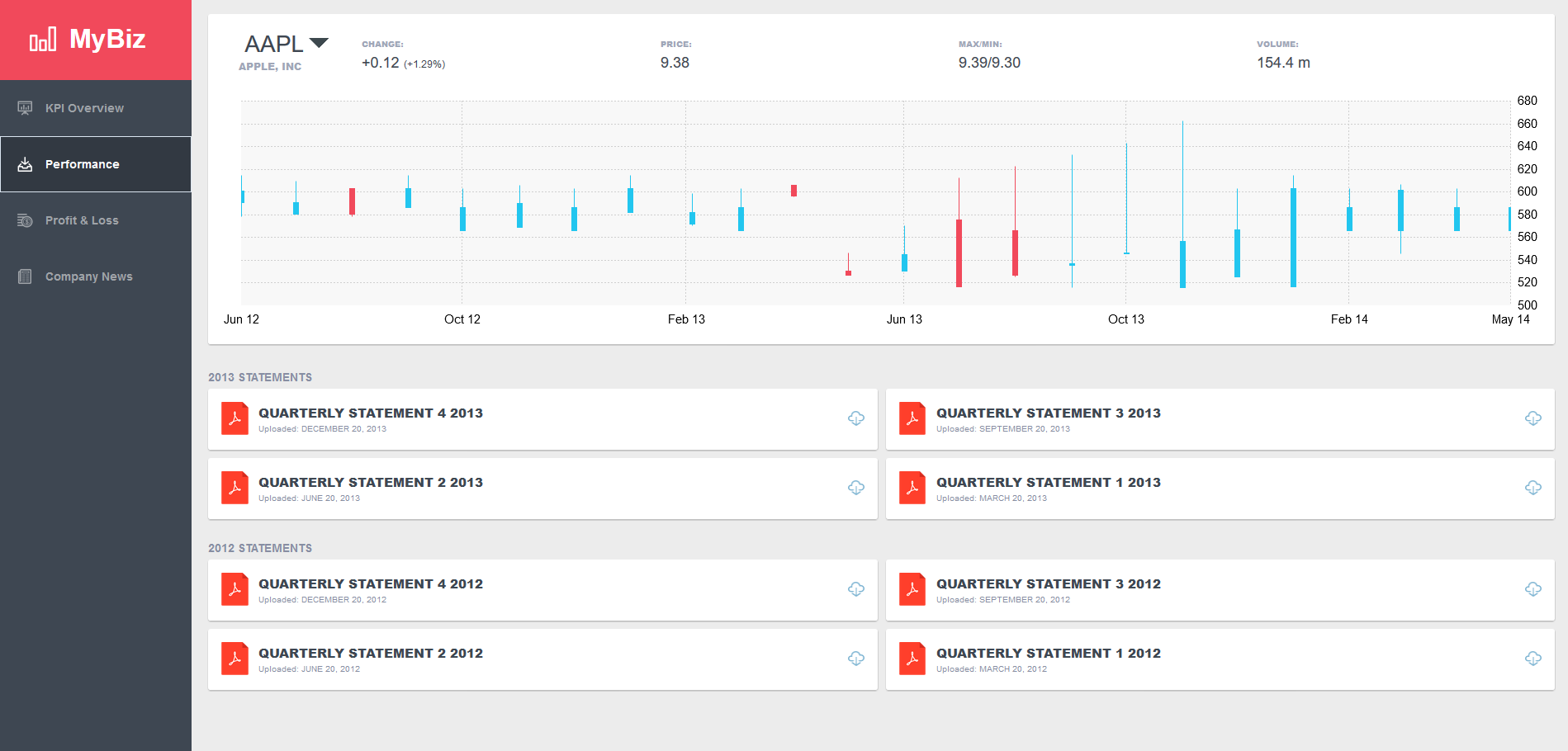Click the AAPL ticker symbol text

coord(274,44)
